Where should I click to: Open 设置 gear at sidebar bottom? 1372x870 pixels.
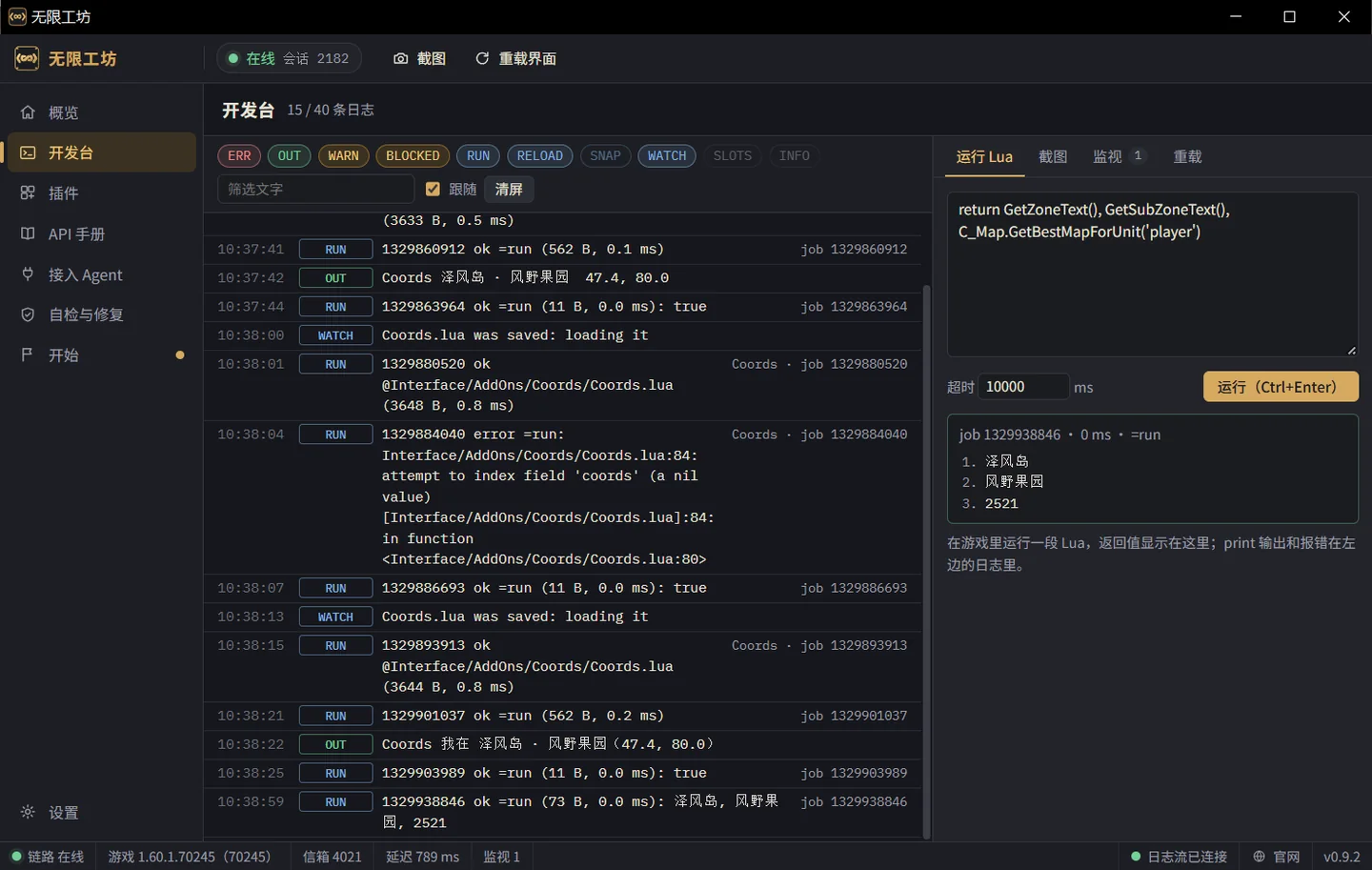pos(102,813)
